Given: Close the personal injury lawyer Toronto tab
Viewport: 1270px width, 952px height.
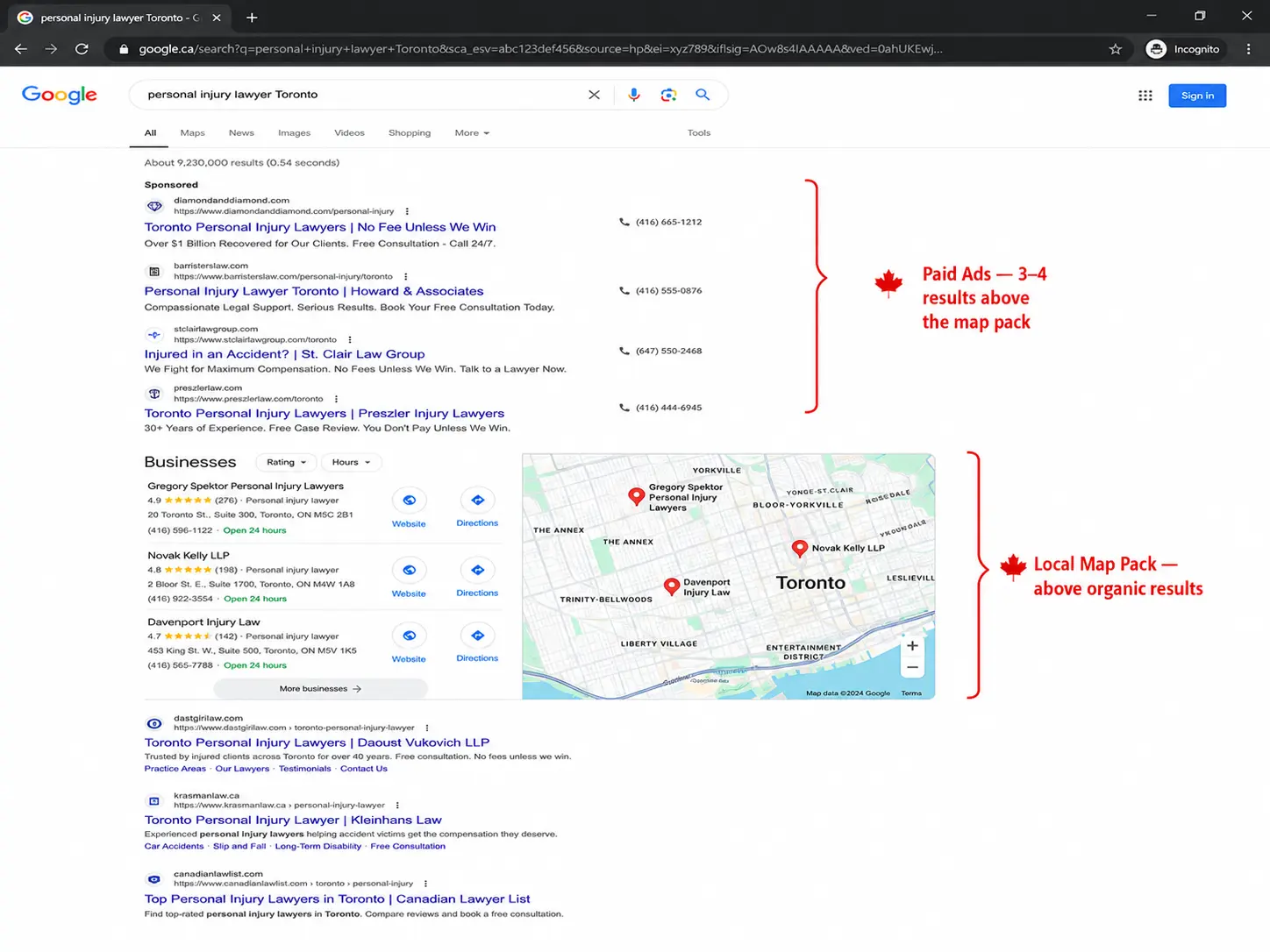Looking at the screenshot, I should tap(217, 18).
